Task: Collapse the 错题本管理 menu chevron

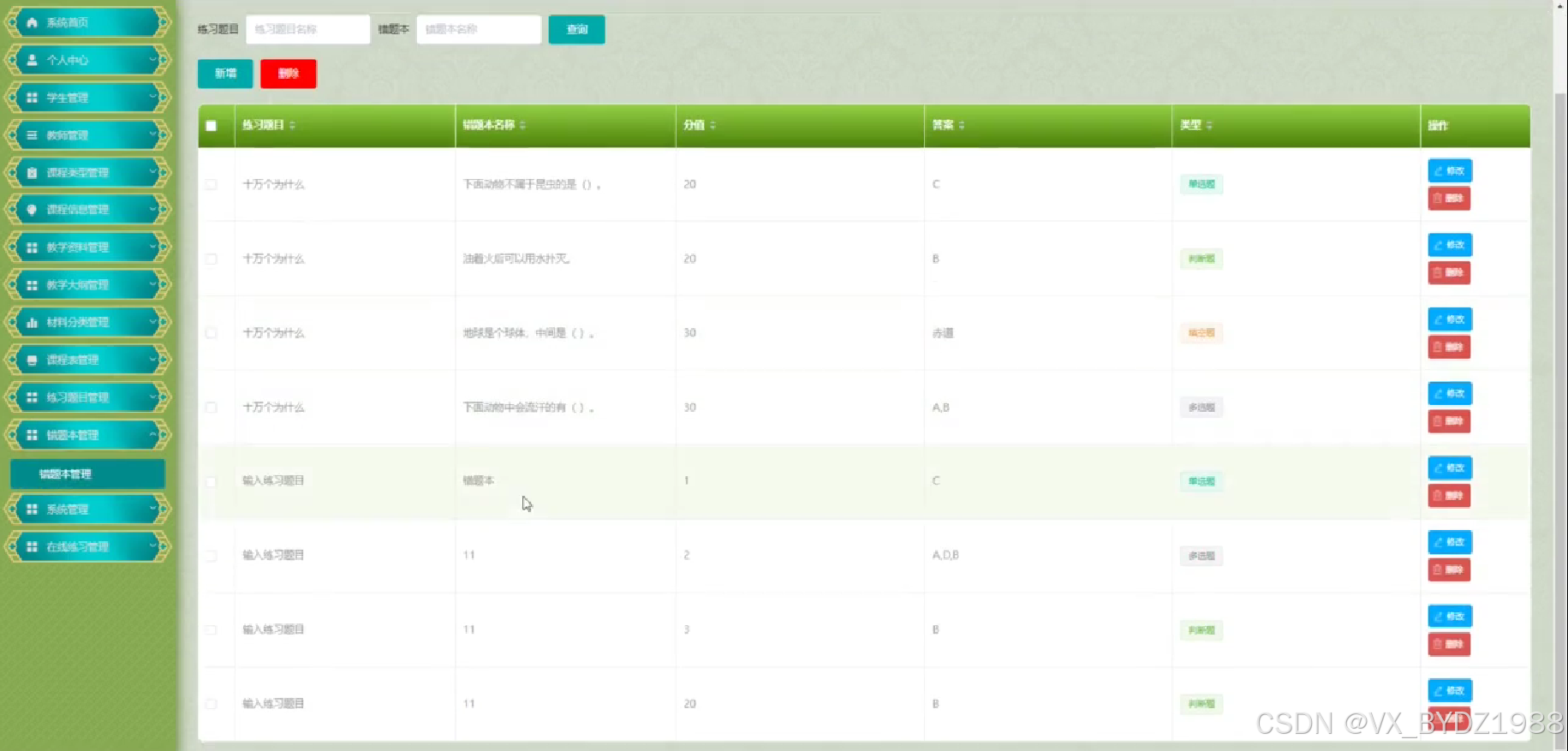Action: point(153,435)
